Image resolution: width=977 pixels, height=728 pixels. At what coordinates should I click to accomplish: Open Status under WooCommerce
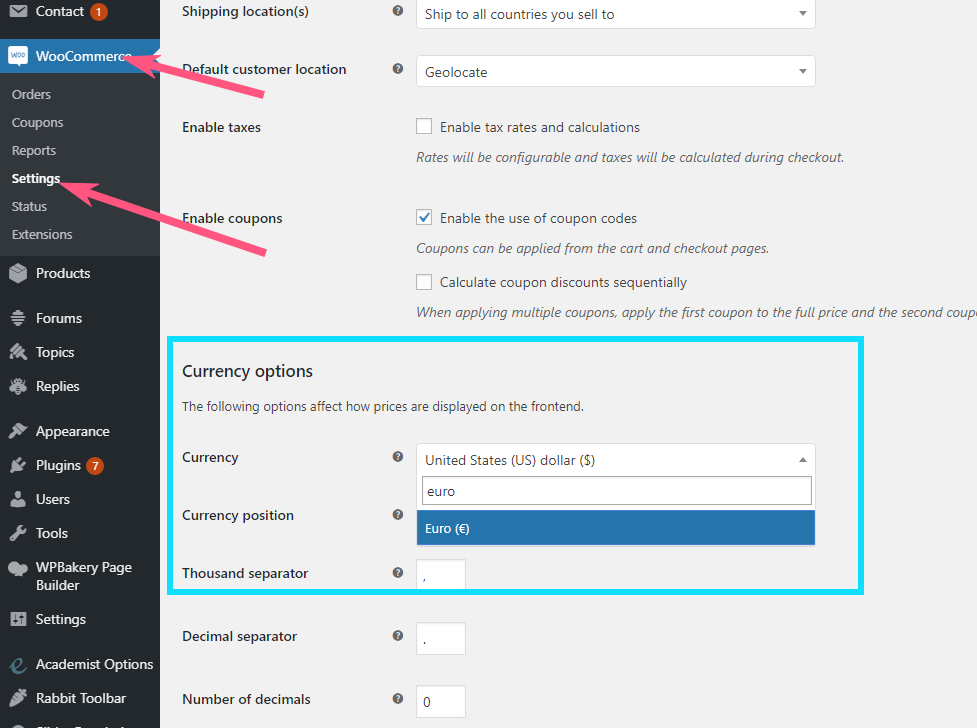(x=29, y=206)
